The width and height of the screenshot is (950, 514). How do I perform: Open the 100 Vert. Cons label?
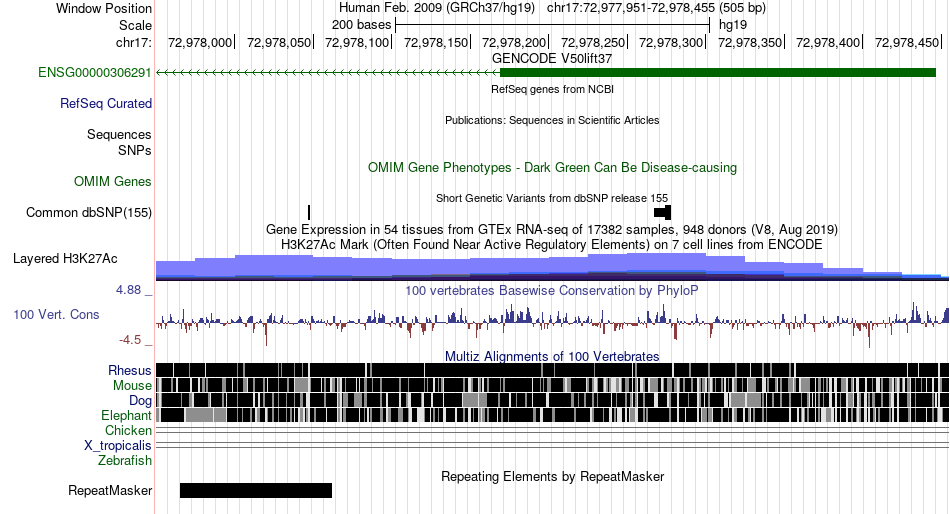[56, 315]
